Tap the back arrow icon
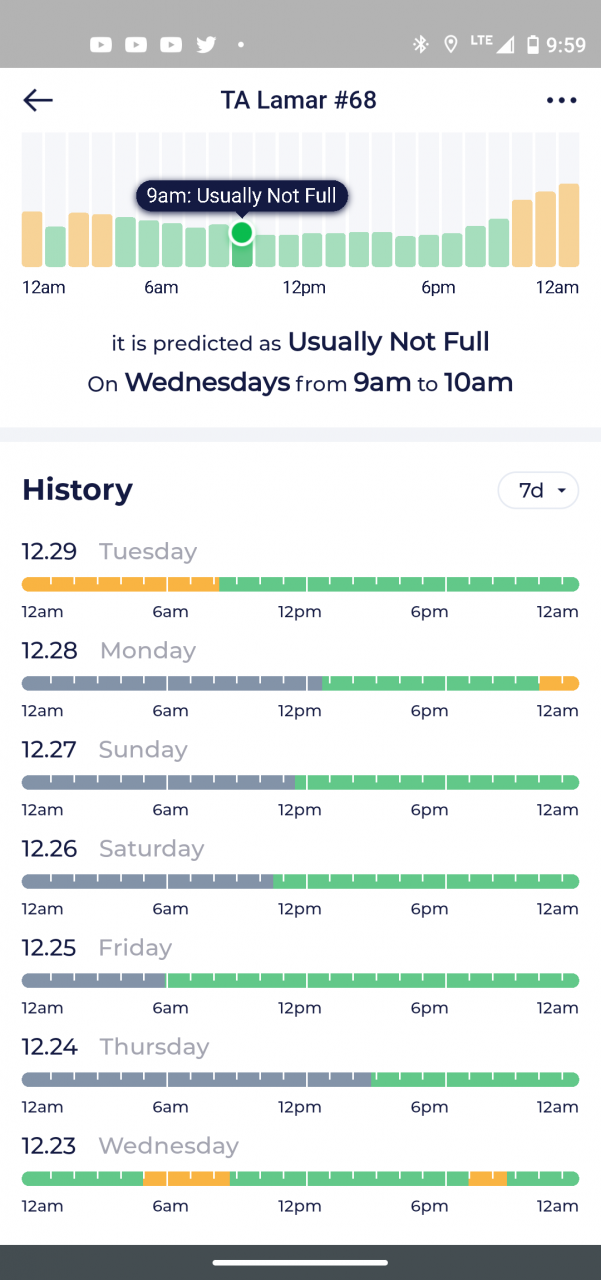Screen dimensions: 601x1280 coord(38,100)
